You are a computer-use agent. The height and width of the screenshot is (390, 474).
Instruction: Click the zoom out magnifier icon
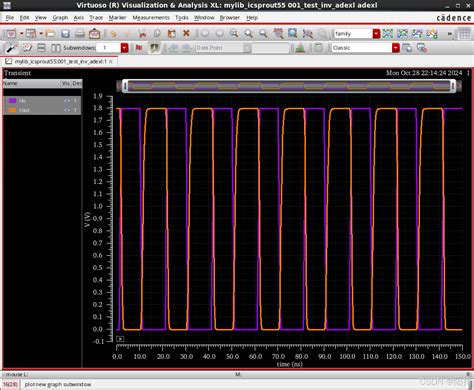(x=263, y=33)
